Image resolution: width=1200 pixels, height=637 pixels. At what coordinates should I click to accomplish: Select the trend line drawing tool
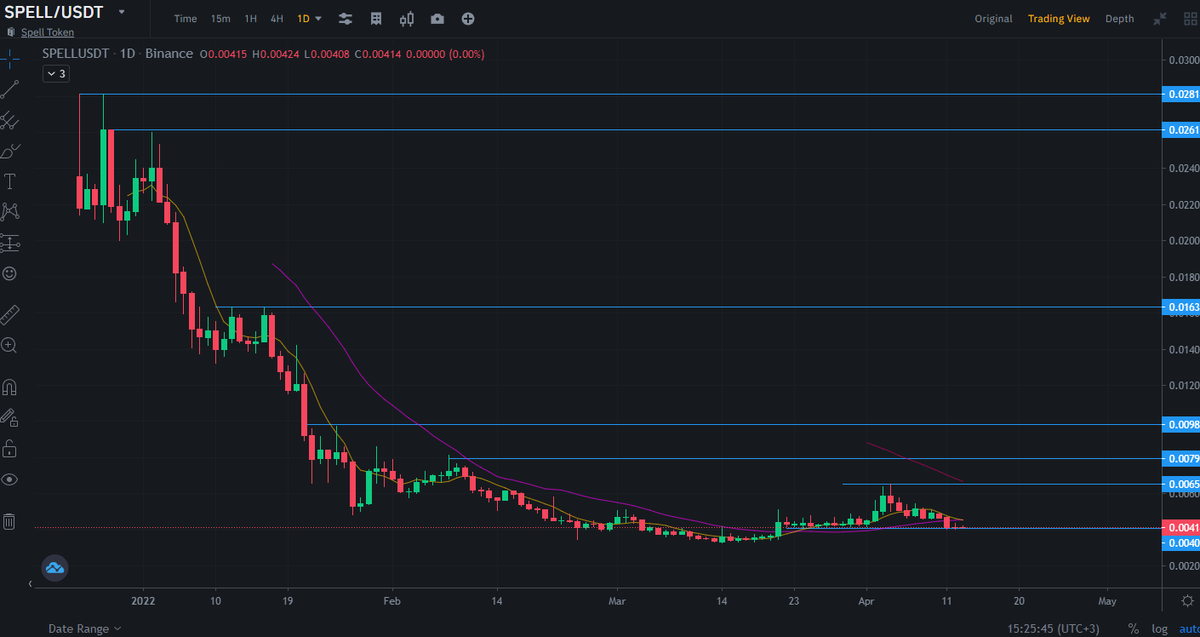point(10,89)
